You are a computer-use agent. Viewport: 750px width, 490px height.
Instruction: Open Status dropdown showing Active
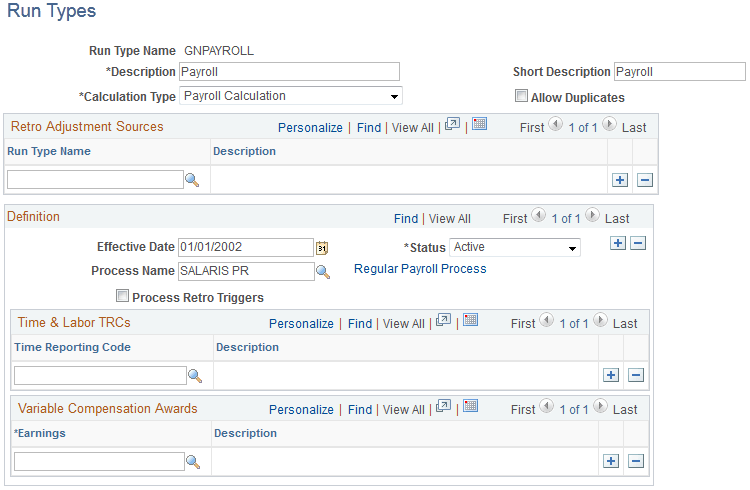[x=515, y=247]
